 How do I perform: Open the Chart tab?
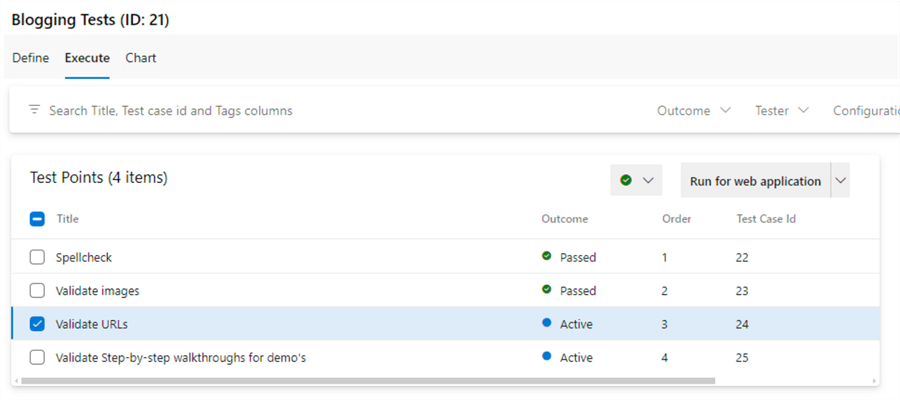(140, 58)
